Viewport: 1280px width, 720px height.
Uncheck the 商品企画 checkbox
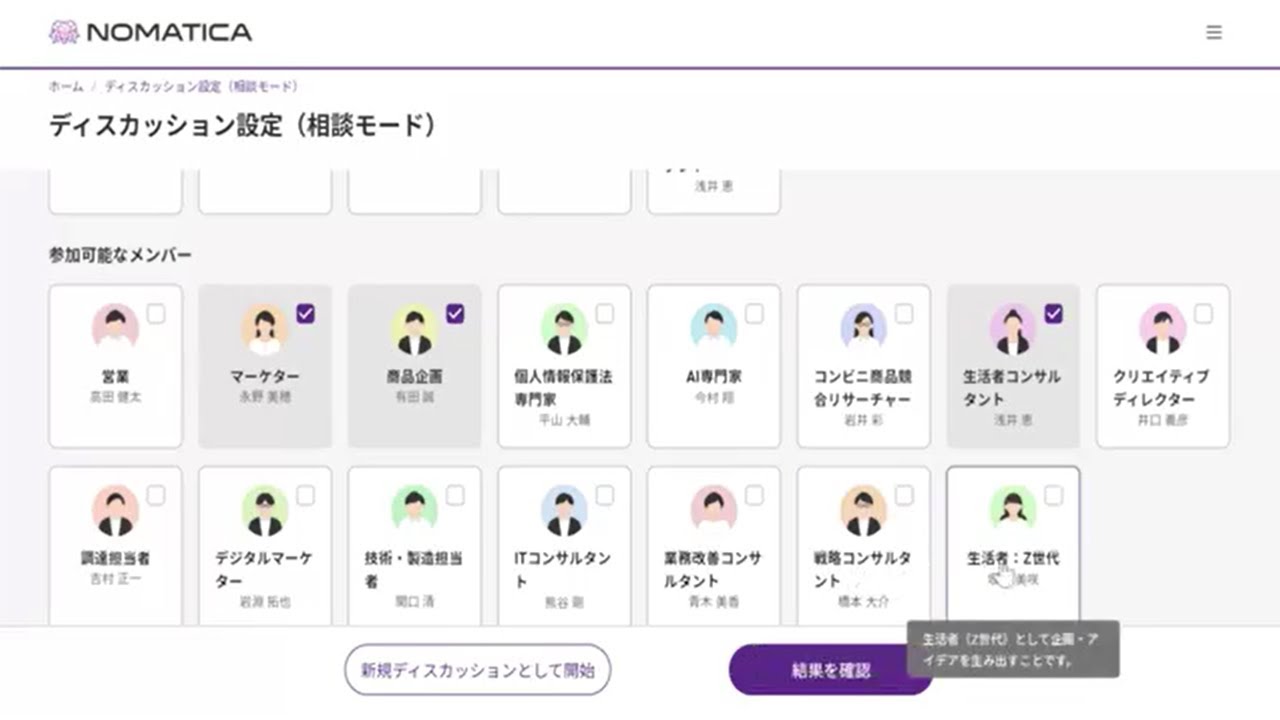(x=455, y=314)
